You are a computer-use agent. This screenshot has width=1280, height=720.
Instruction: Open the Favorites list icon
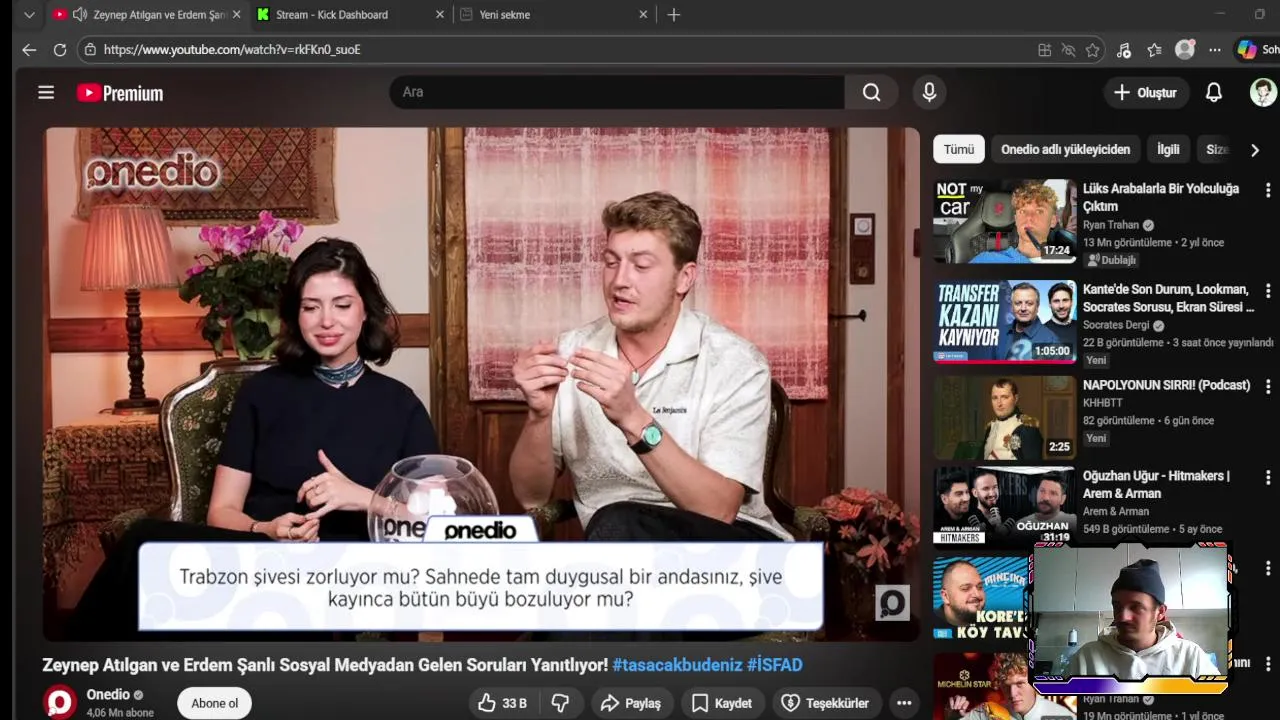(1155, 50)
